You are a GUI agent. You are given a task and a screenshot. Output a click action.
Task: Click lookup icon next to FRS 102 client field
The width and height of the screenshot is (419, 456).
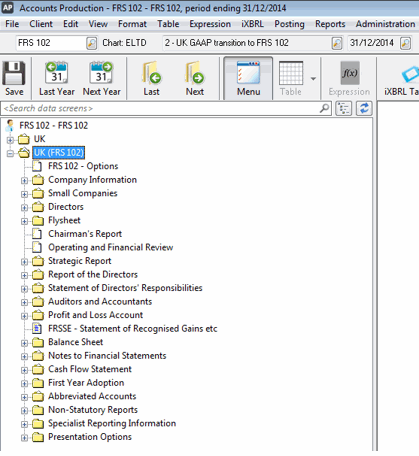[91, 43]
